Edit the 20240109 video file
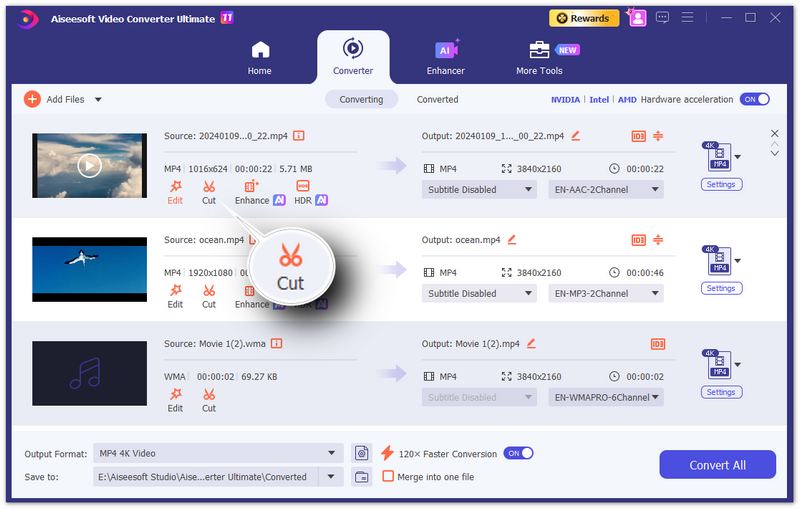The height and width of the screenshot is (509, 800). pos(175,192)
